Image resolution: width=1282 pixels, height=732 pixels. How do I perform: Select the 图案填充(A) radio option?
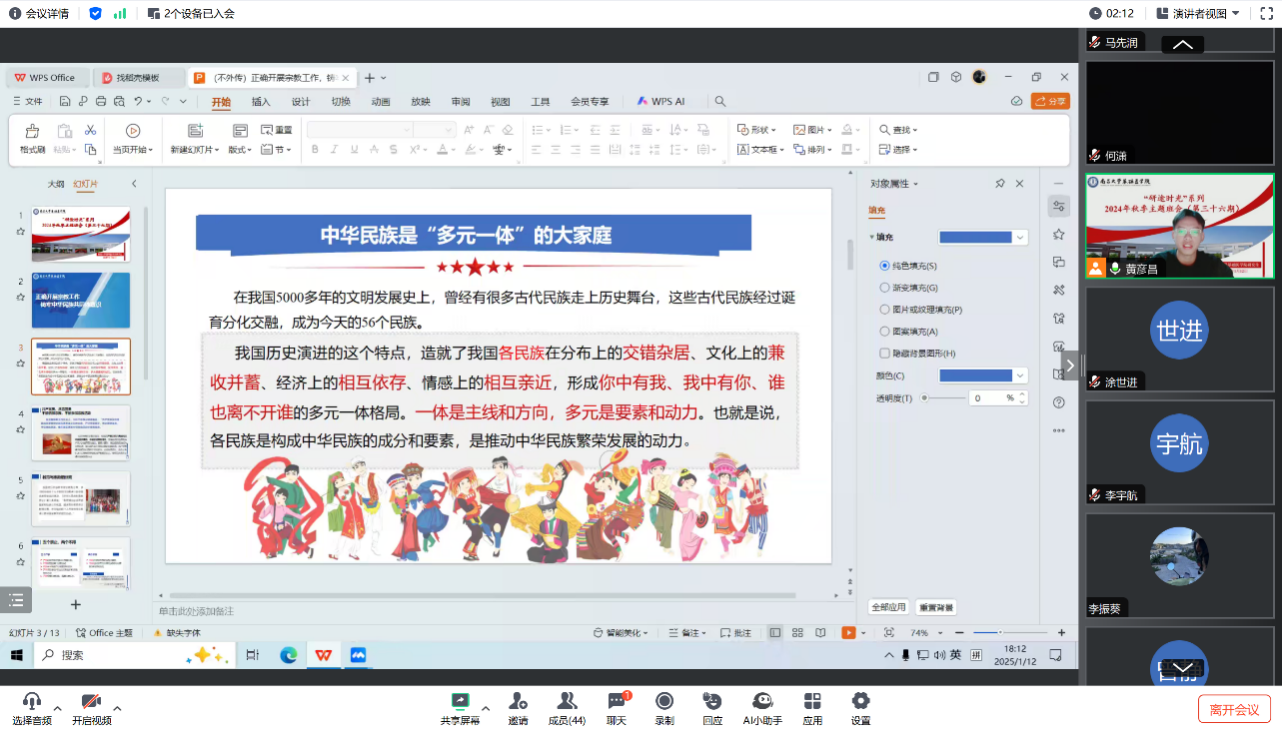884,331
